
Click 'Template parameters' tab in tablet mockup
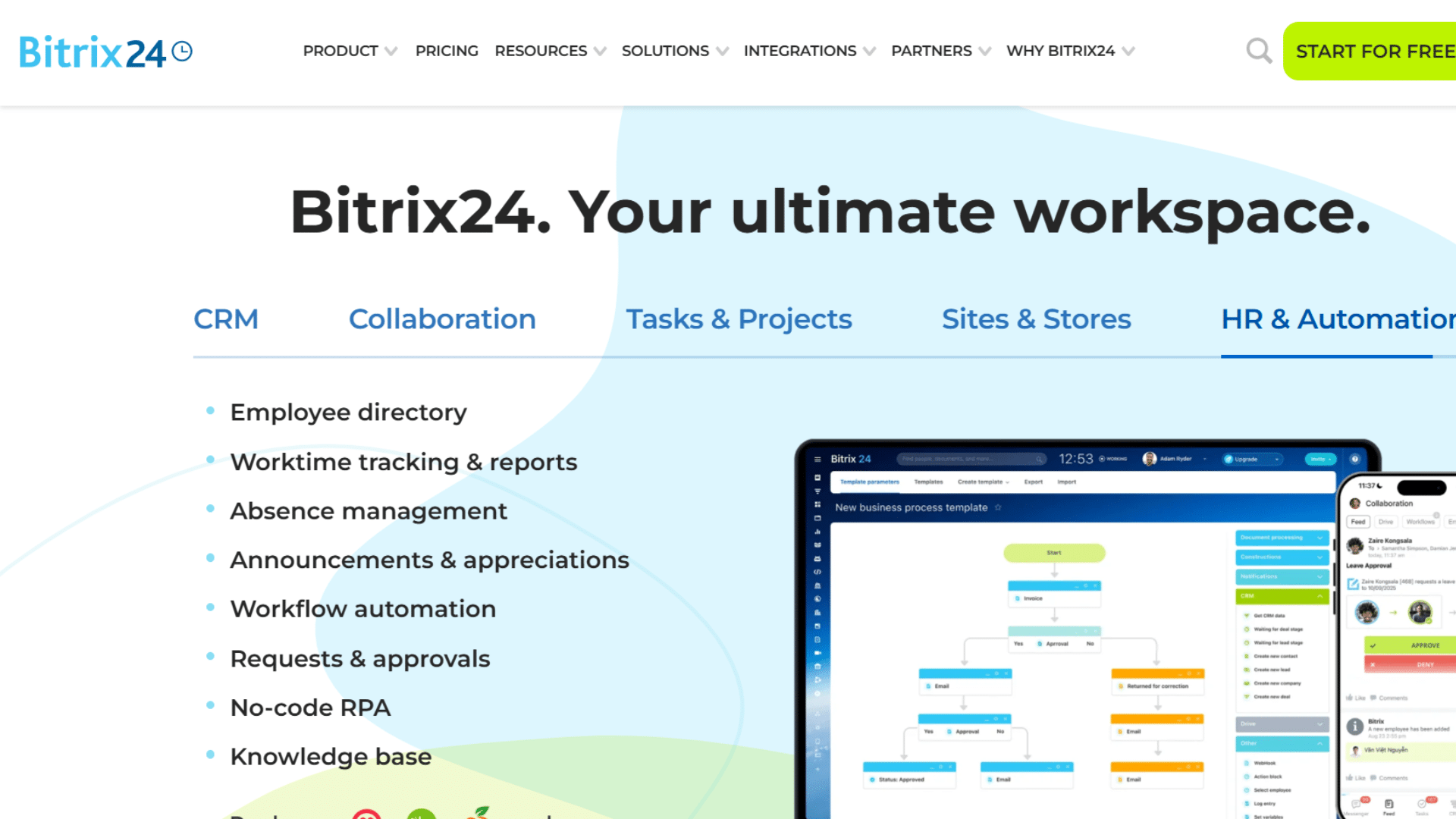click(869, 482)
